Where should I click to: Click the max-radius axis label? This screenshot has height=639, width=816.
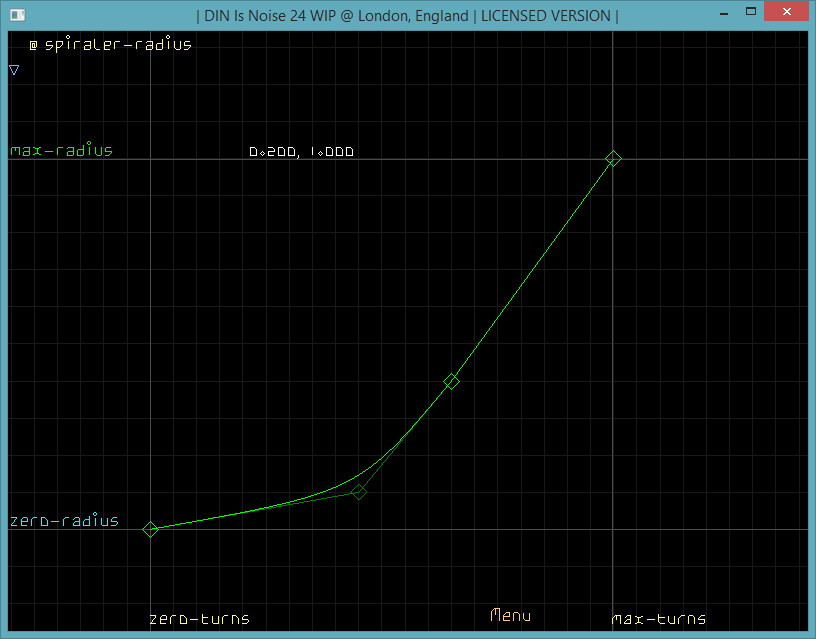pyautogui.click(x=61, y=151)
